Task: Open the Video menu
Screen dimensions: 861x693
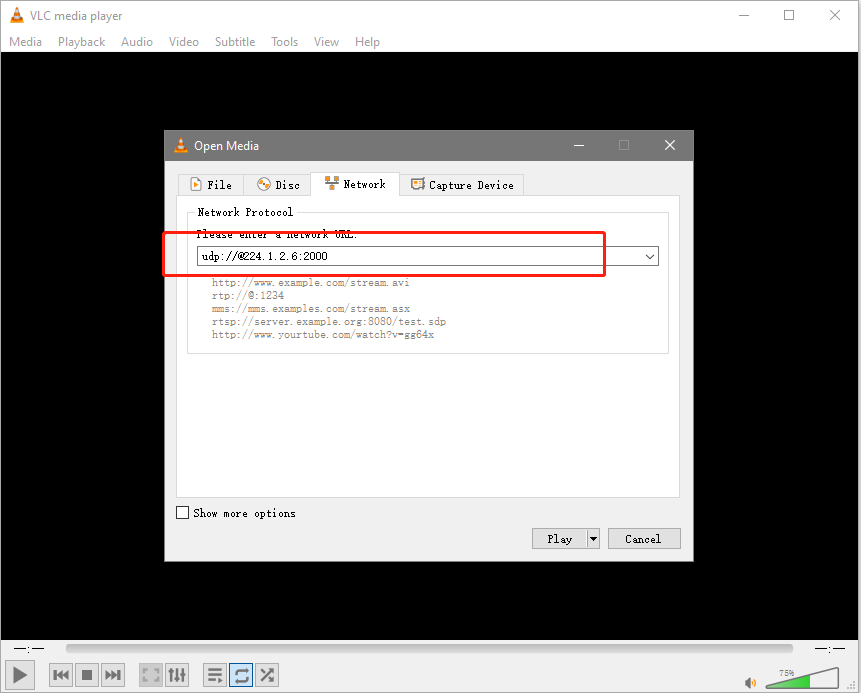Action: 183,42
